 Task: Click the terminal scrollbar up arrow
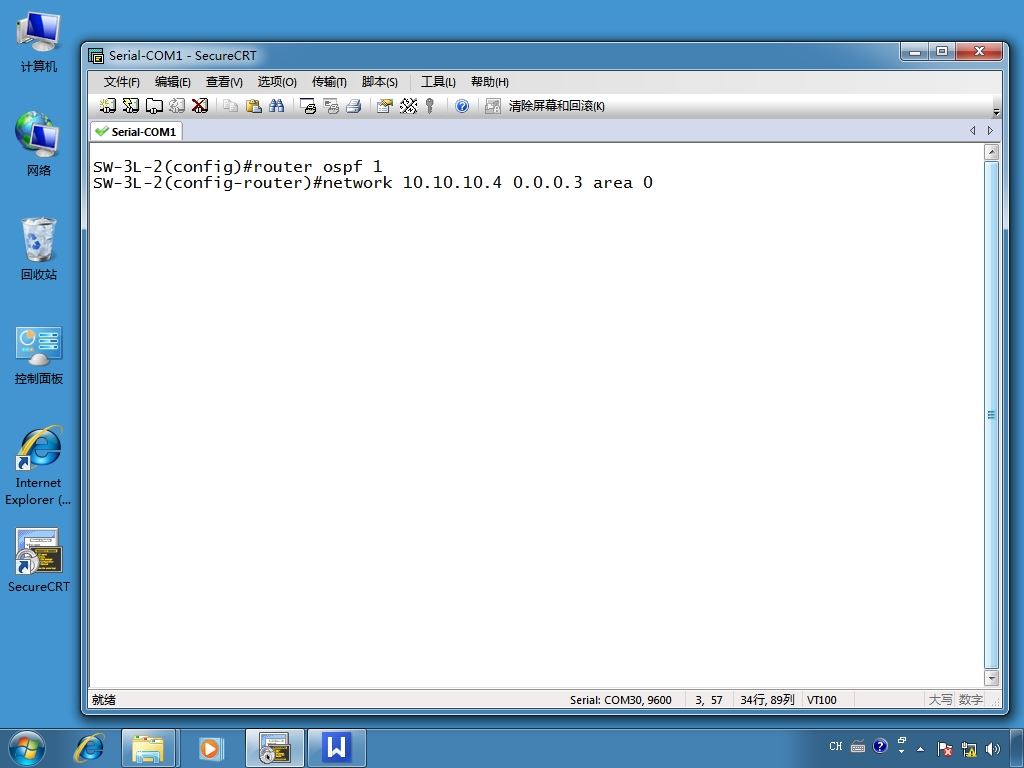coord(991,153)
